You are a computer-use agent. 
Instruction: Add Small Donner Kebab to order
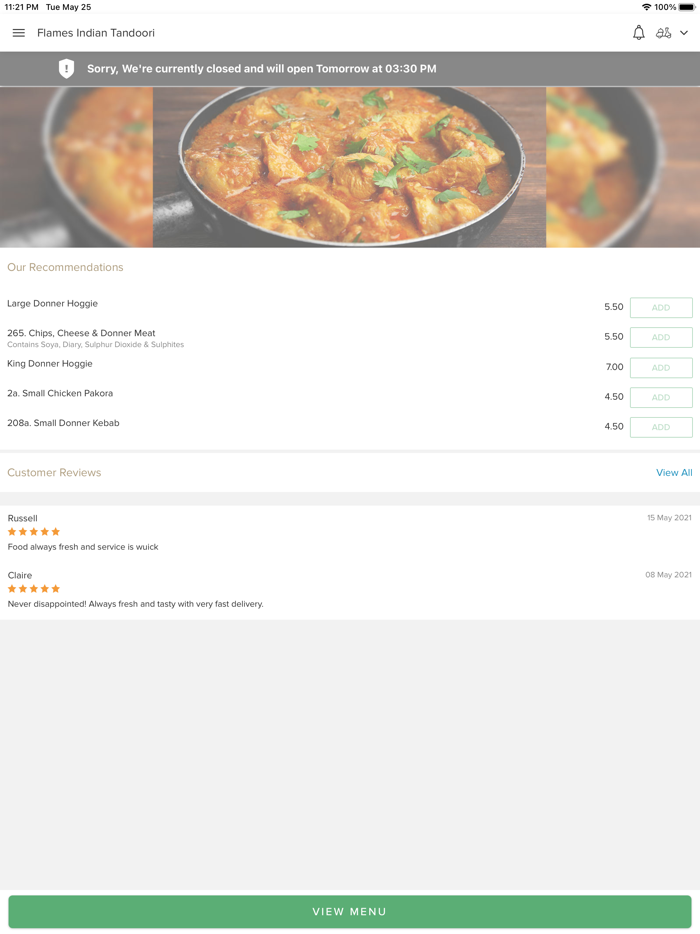point(661,427)
